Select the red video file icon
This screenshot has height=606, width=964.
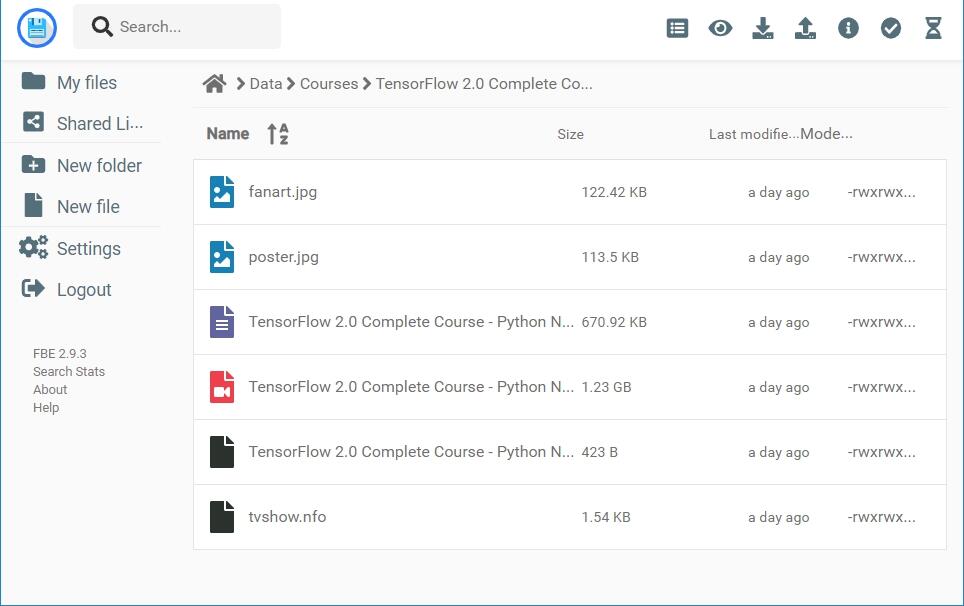click(222, 387)
